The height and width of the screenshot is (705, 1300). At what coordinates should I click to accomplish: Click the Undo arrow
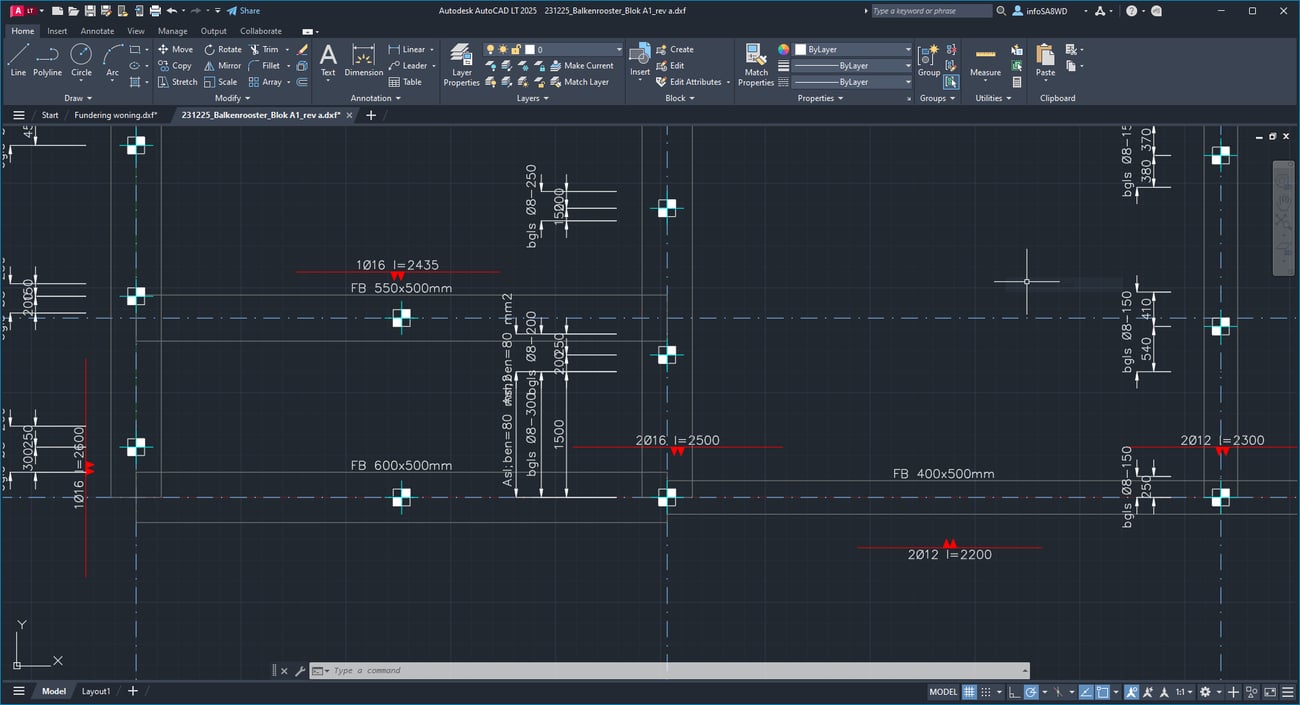(171, 11)
